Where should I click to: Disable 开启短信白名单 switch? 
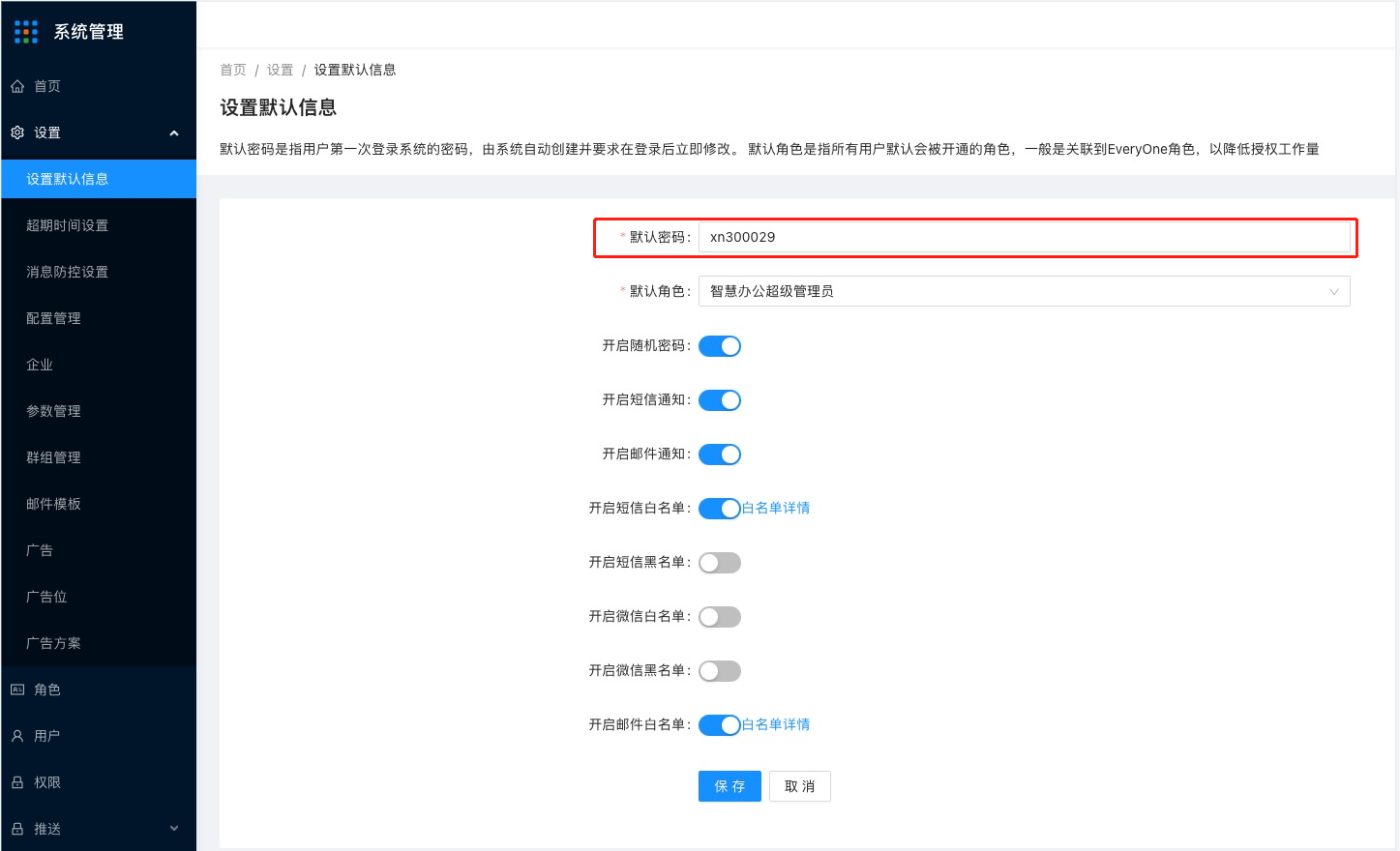[x=720, y=509]
